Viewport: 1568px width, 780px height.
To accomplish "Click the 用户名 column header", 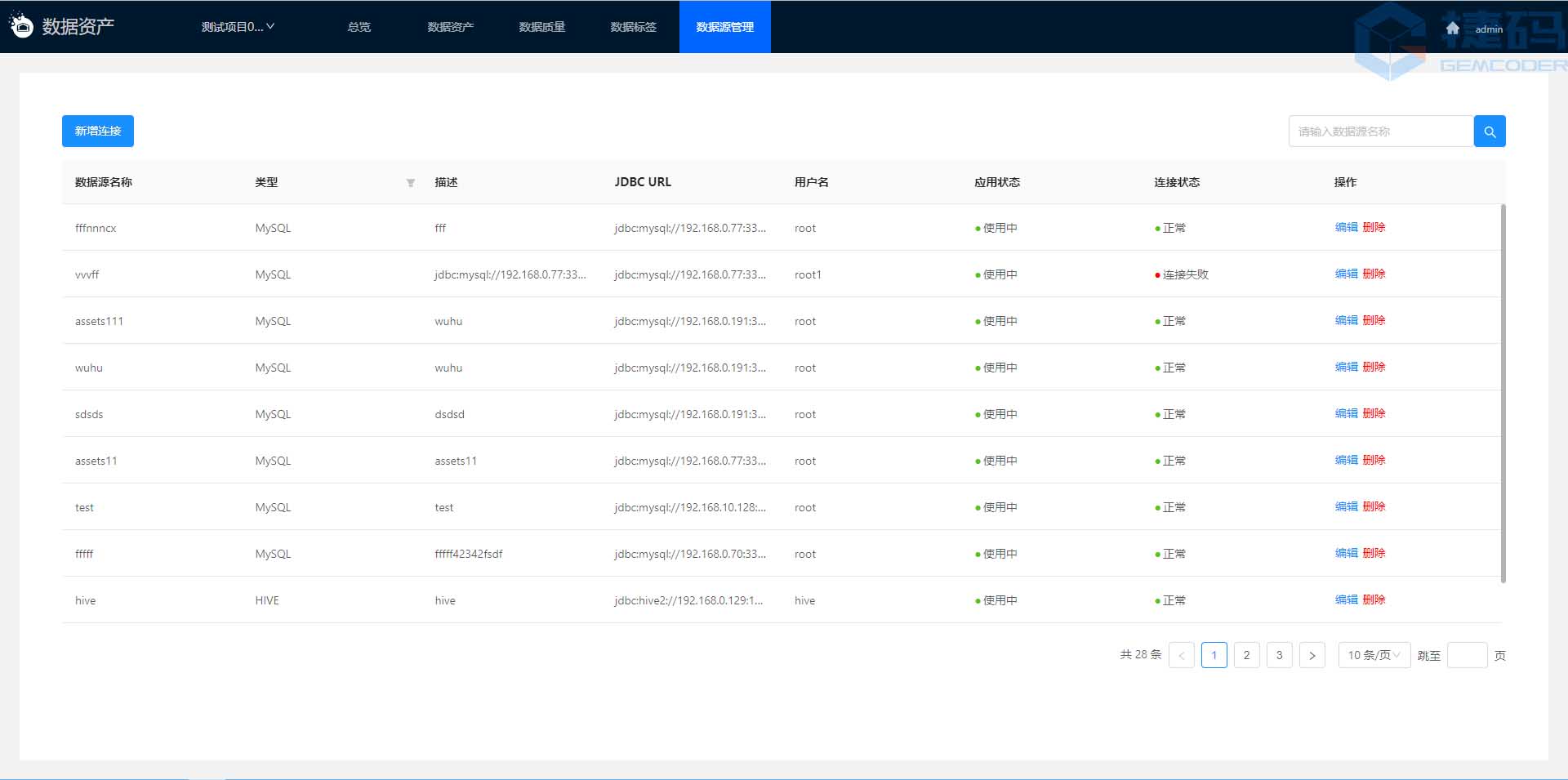I will pyautogui.click(x=811, y=182).
